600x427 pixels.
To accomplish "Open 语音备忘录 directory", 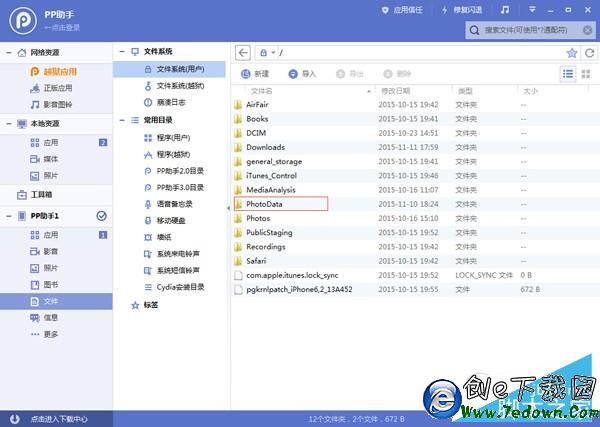I will click(168, 204).
